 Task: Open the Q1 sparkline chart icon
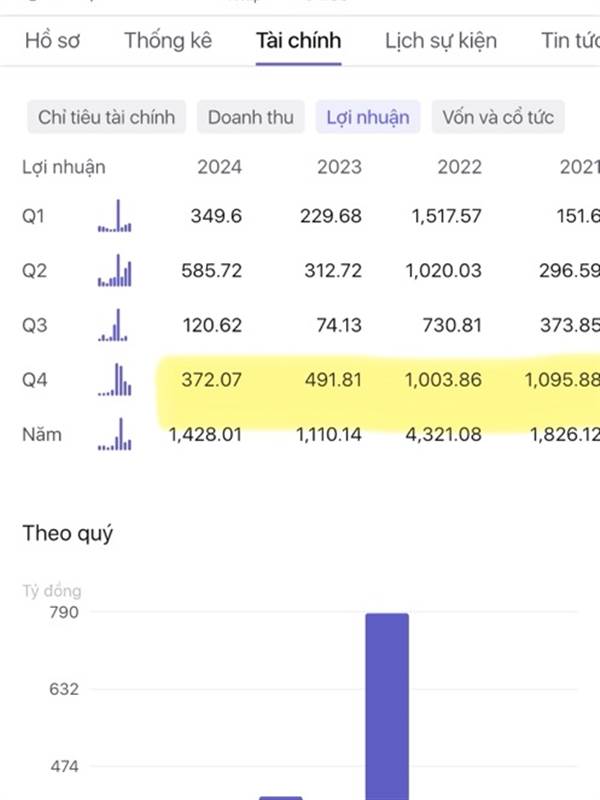point(115,216)
